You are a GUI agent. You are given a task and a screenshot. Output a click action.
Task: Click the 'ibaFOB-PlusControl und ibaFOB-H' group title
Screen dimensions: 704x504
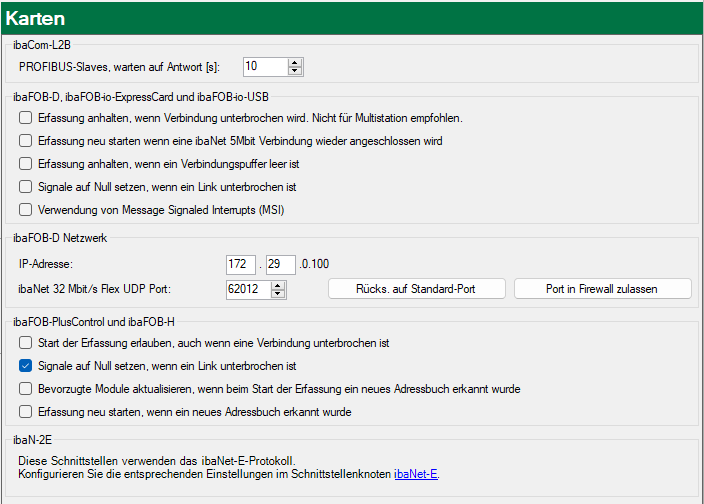pos(94,322)
